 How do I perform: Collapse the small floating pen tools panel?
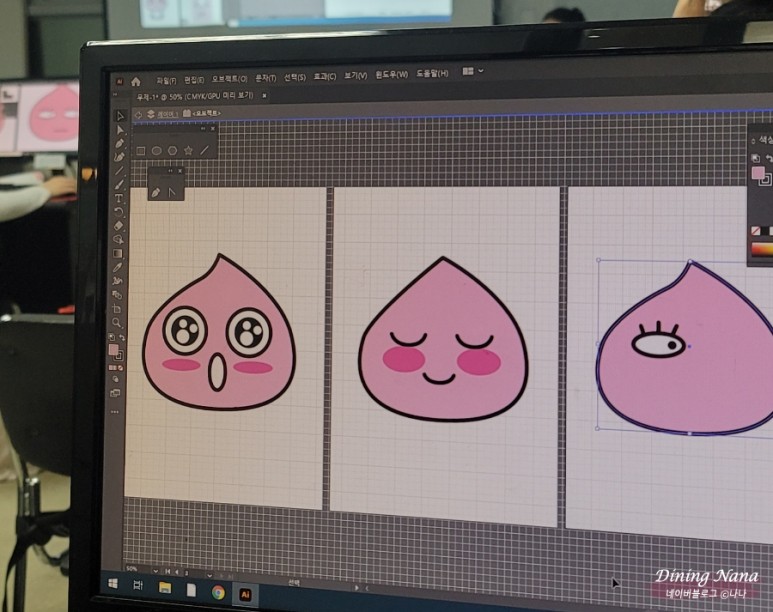tap(170, 171)
